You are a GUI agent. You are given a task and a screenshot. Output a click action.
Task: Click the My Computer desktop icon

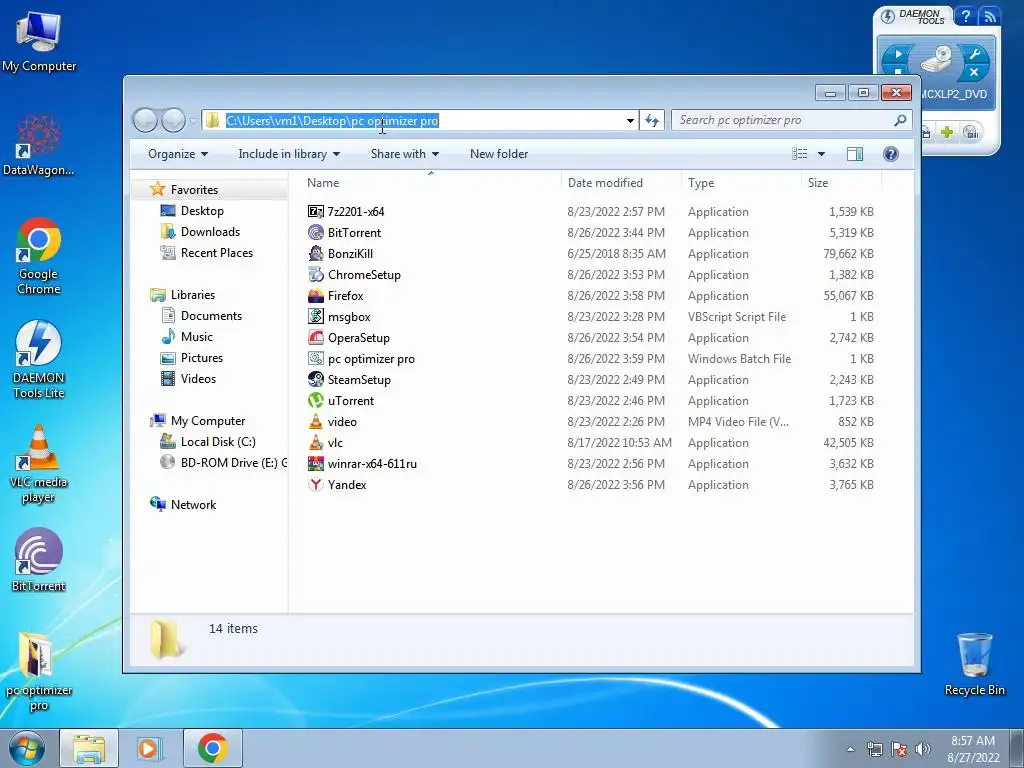click(39, 41)
